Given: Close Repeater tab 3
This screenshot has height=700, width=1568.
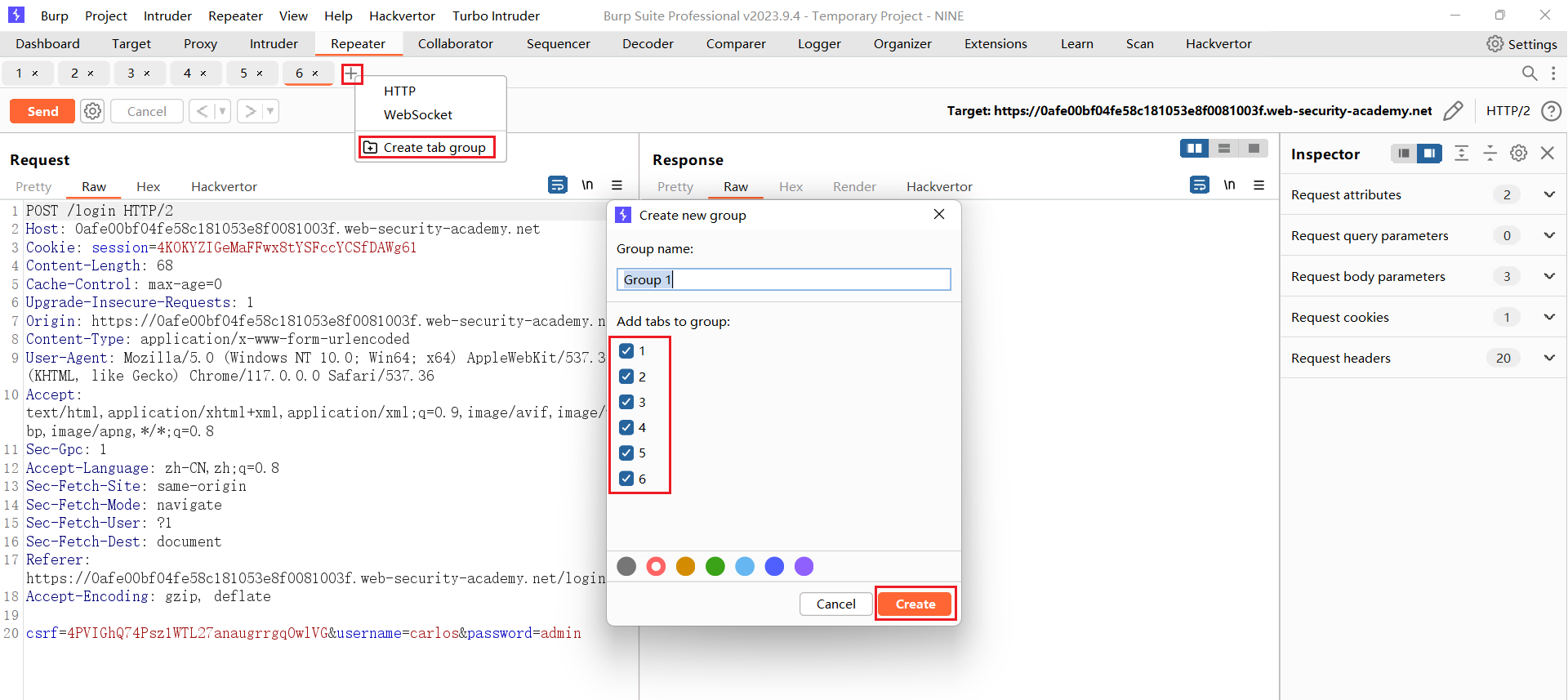Looking at the screenshot, I should coord(147,74).
